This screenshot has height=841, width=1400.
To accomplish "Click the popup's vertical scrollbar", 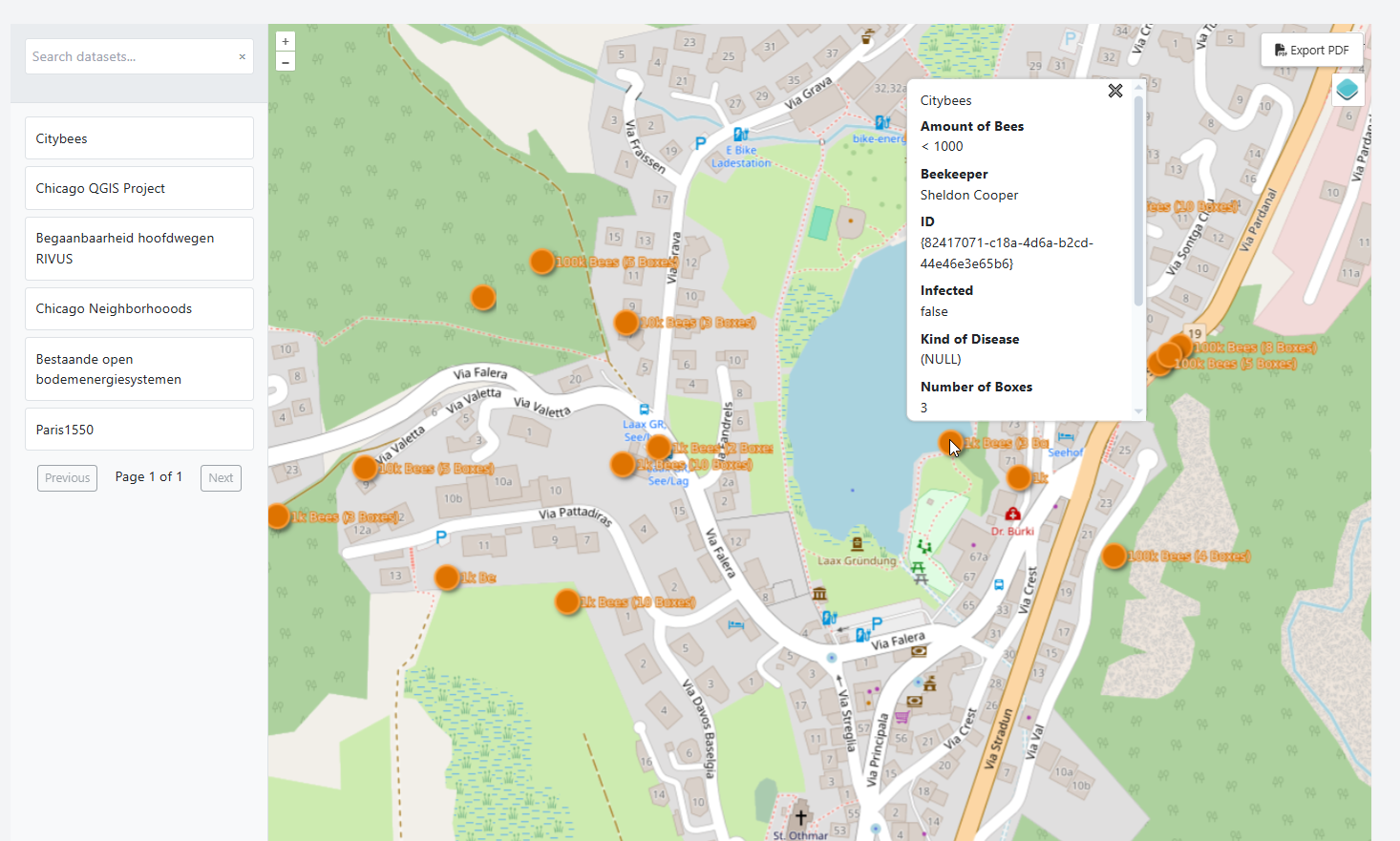I will coord(1137,200).
